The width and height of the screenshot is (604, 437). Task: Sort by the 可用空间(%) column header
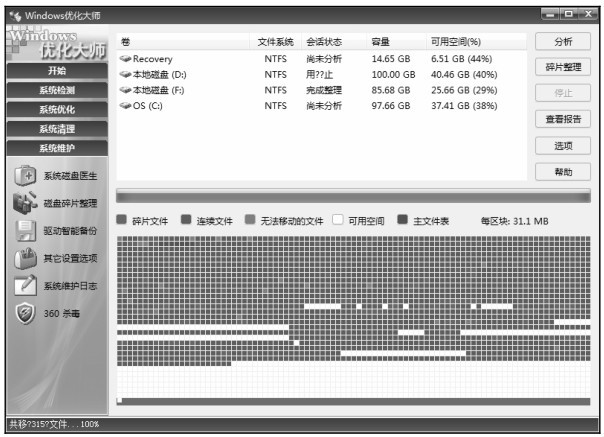[x=476, y=42]
